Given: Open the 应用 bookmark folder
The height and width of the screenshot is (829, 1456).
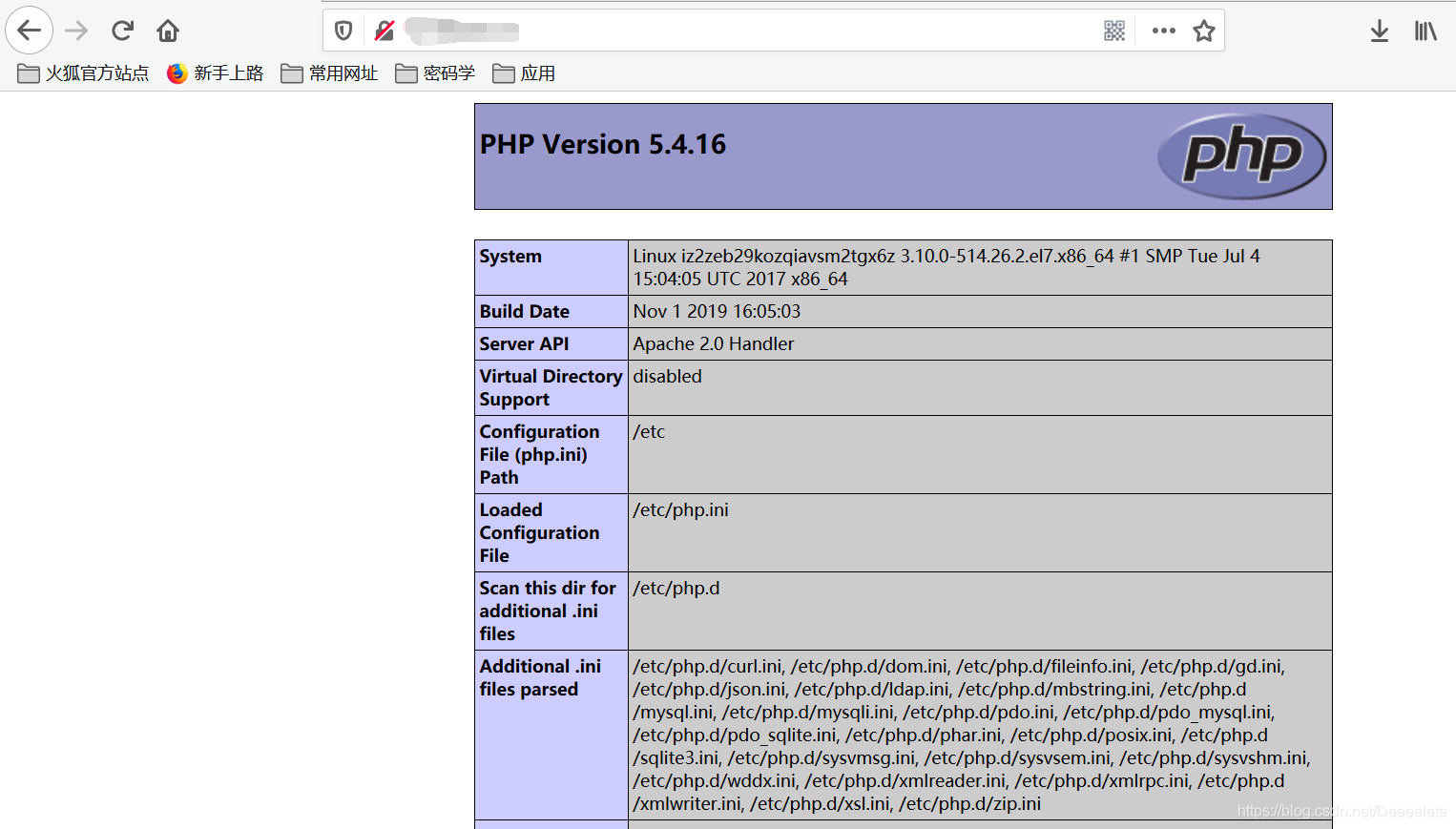Looking at the screenshot, I should (524, 73).
